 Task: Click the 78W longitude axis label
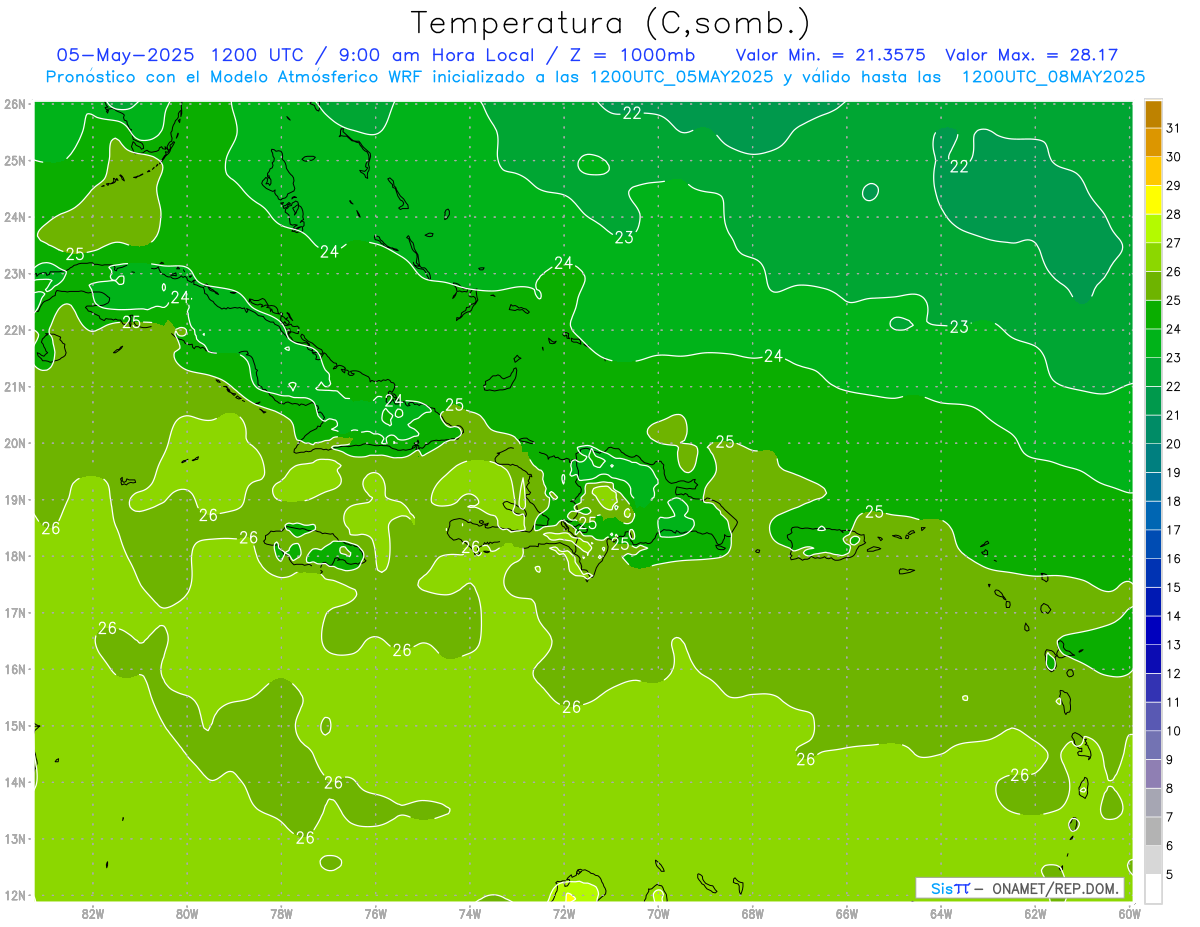click(x=281, y=913)
